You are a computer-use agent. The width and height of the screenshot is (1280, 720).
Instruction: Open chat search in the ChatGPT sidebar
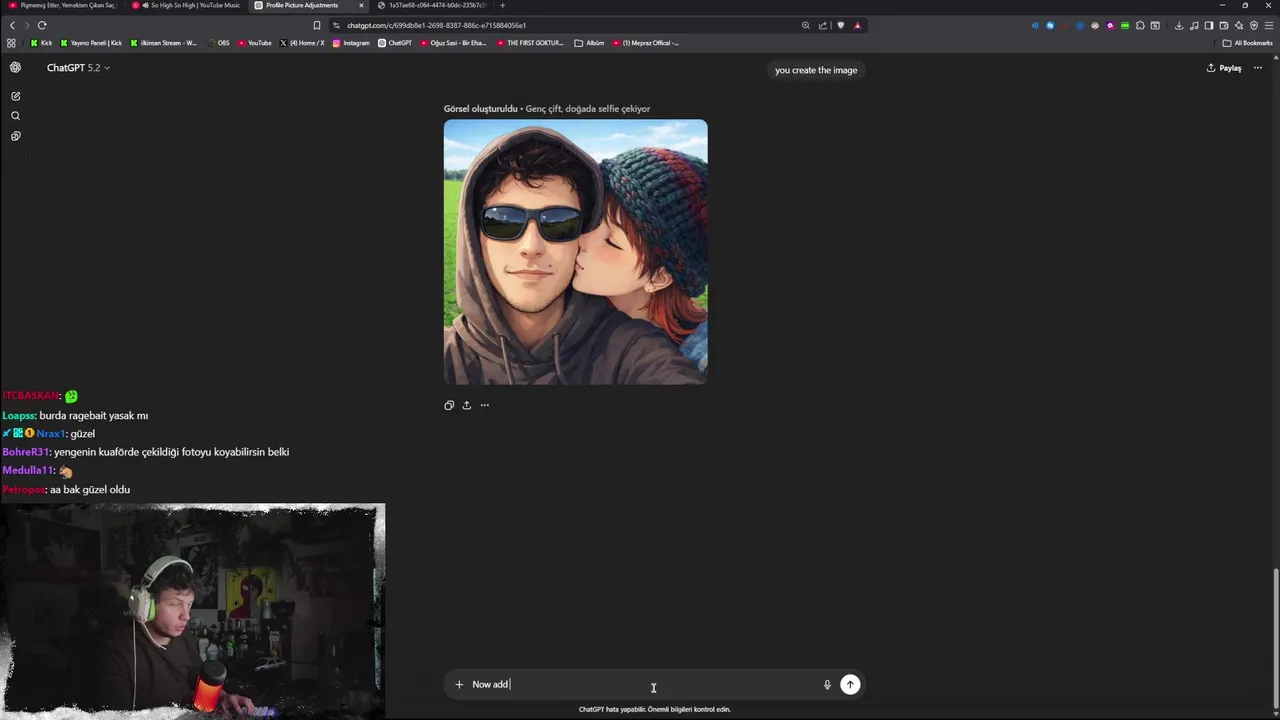tap(15, 116)
